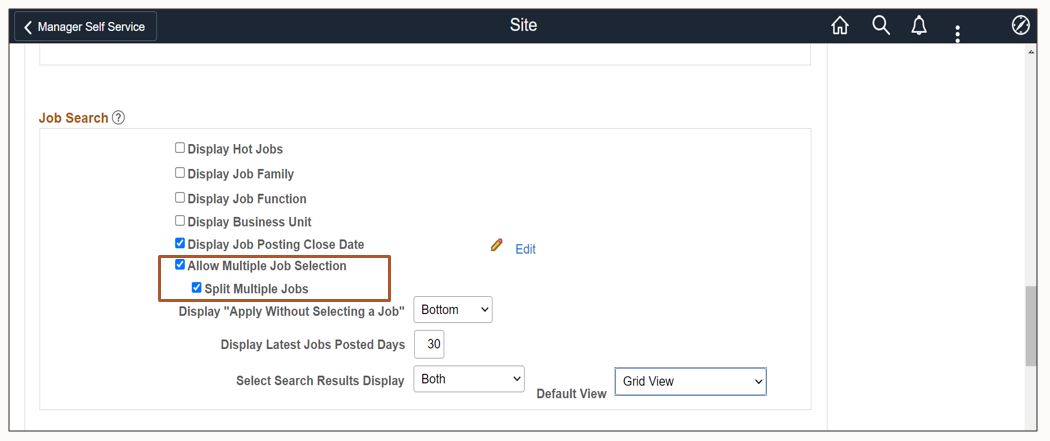Check Display Job Family option
The height and width of the screenshot is (441, 1050).
coord(180,173)
